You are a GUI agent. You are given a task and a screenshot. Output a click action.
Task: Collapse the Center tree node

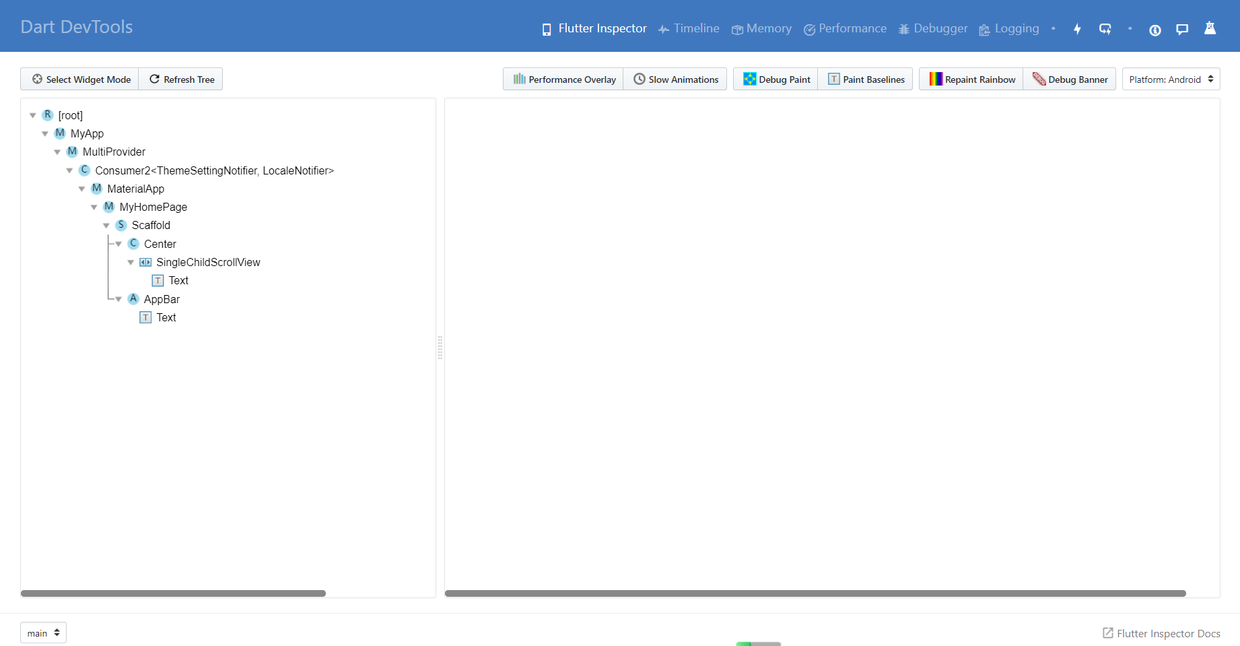tap(119, 245)
